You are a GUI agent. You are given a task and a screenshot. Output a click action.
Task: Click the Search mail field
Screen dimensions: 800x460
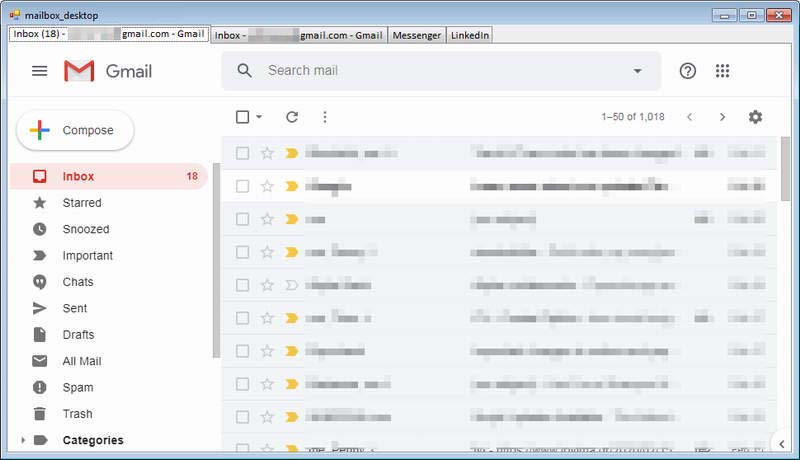[441, 71]
